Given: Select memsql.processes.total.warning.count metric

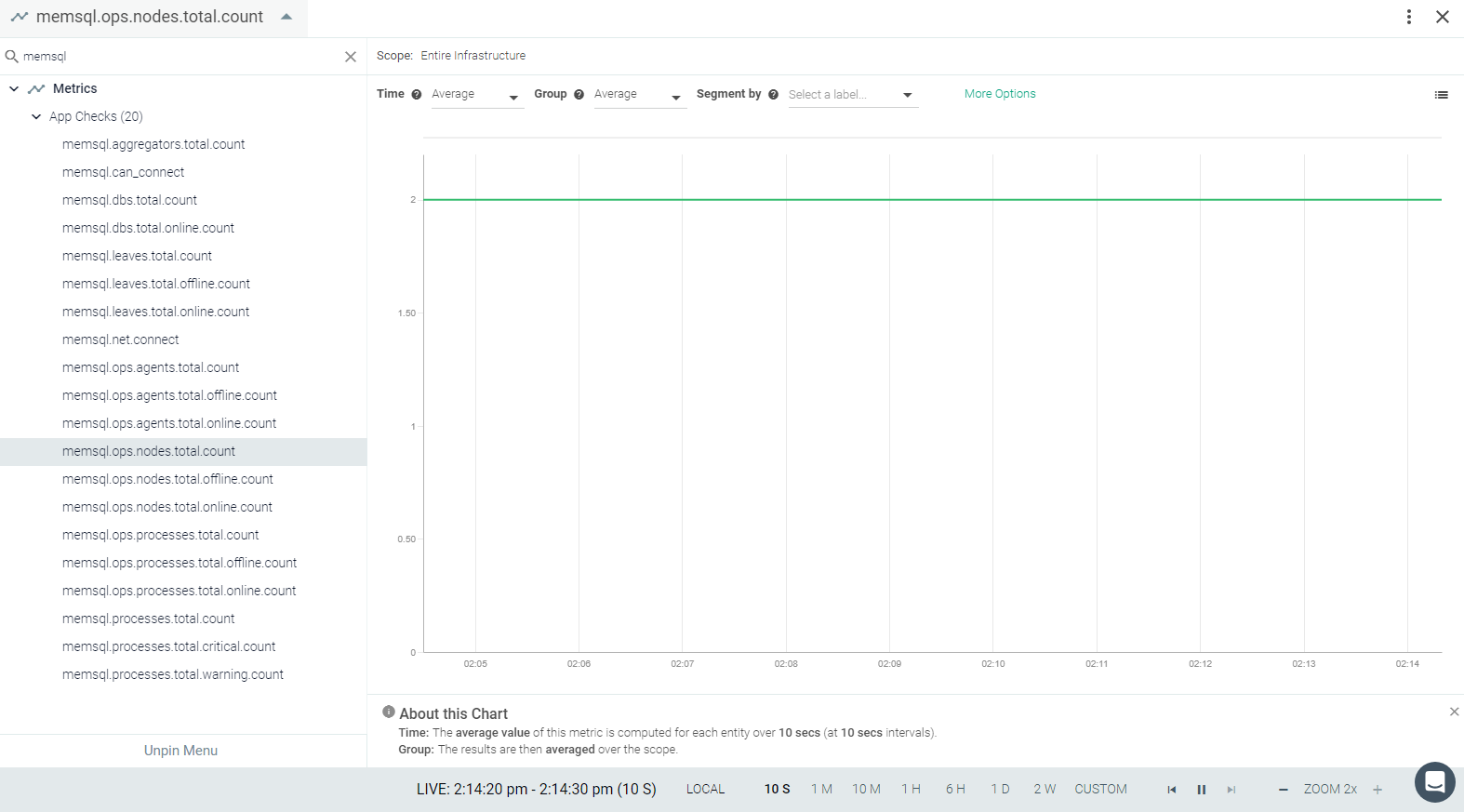Looking at the screenshot, I should [x=173, y=674].
